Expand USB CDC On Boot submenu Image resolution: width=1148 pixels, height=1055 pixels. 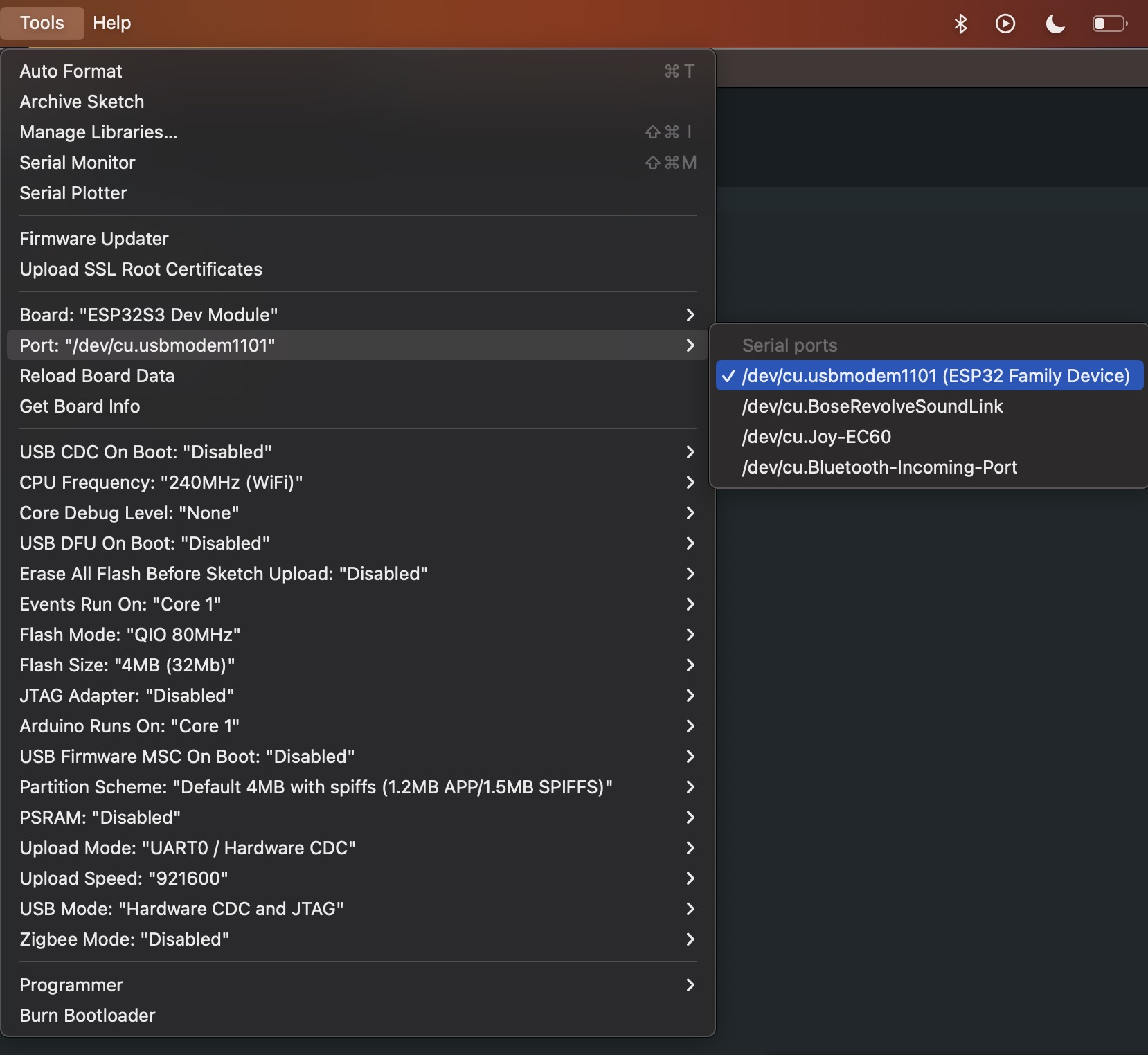358,452
